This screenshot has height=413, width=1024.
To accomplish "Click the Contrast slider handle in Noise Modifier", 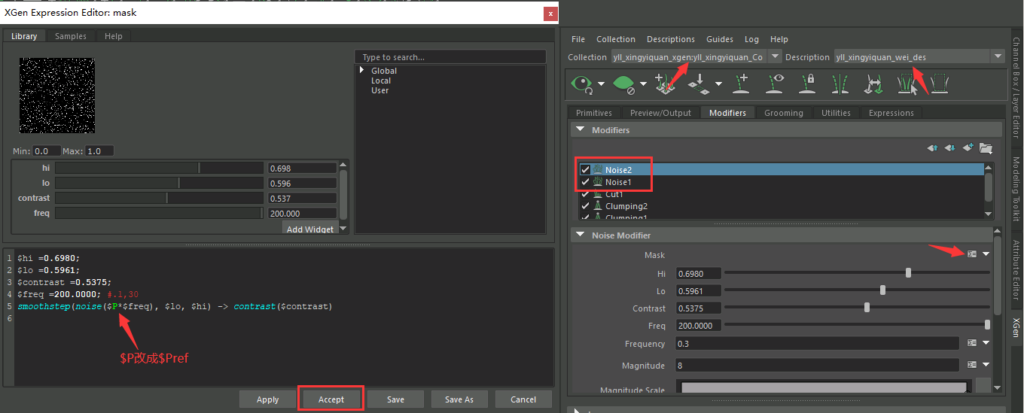I will 866,307.
